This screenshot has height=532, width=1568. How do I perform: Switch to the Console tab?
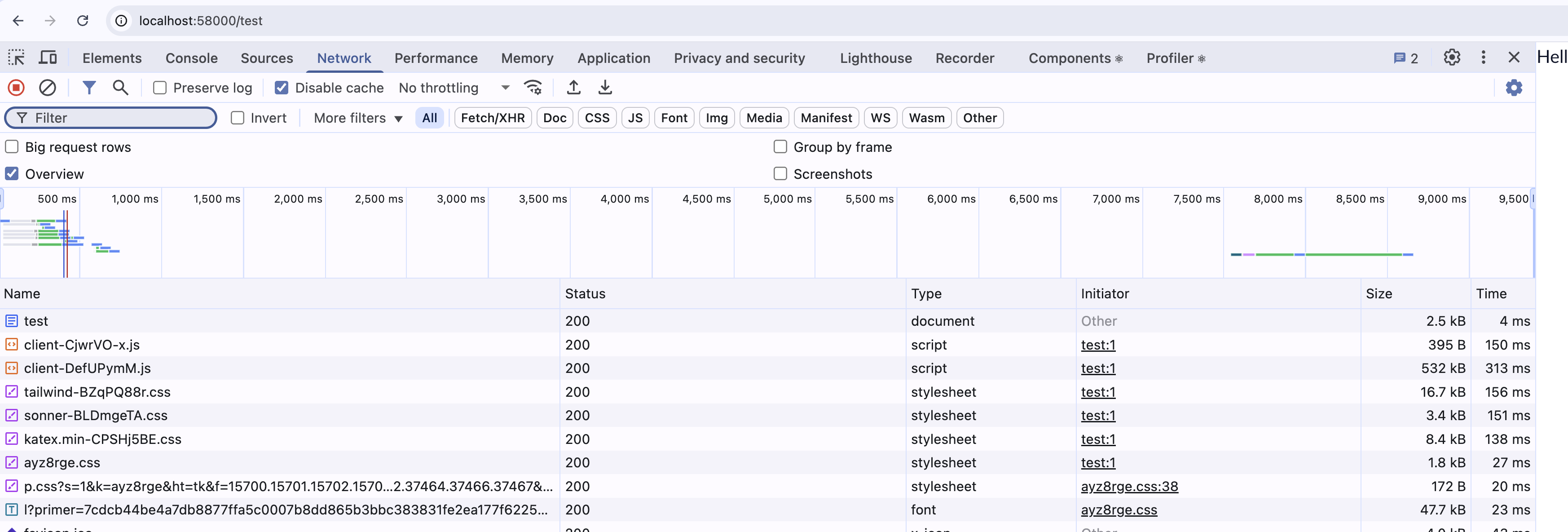coord(191,58)
